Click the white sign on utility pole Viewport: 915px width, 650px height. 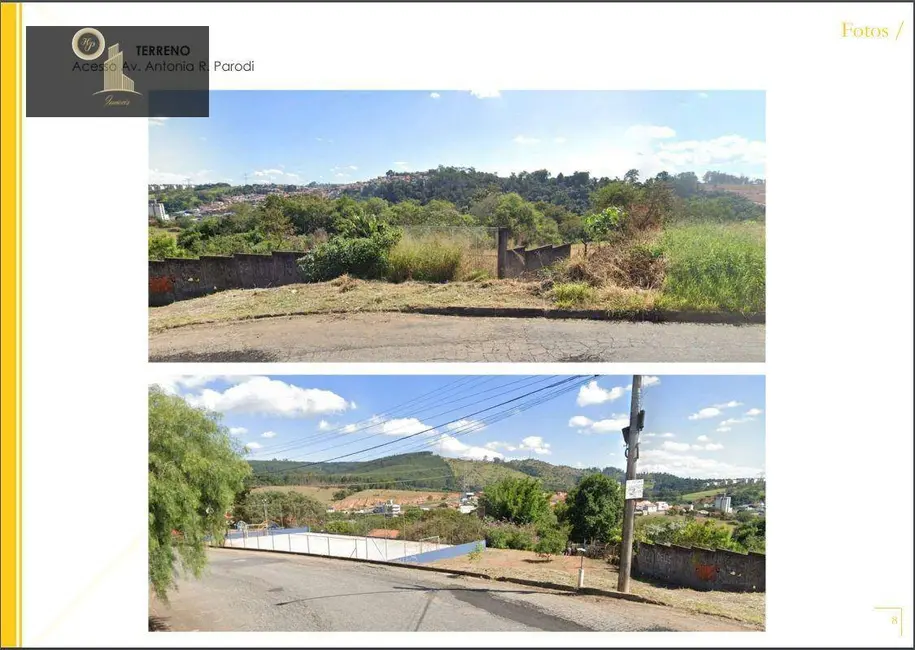point(634,489)
